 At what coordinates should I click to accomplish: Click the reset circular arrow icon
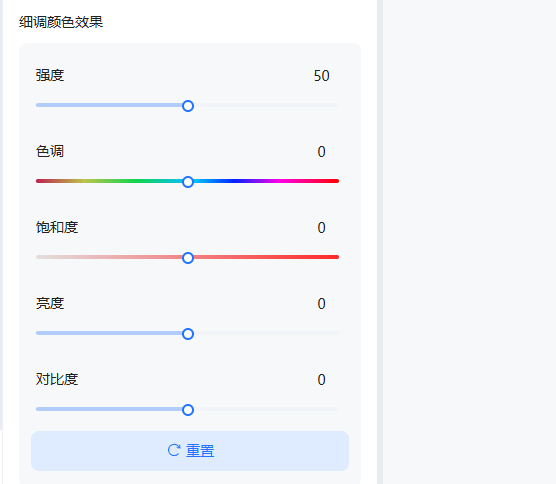click(174, 450)
